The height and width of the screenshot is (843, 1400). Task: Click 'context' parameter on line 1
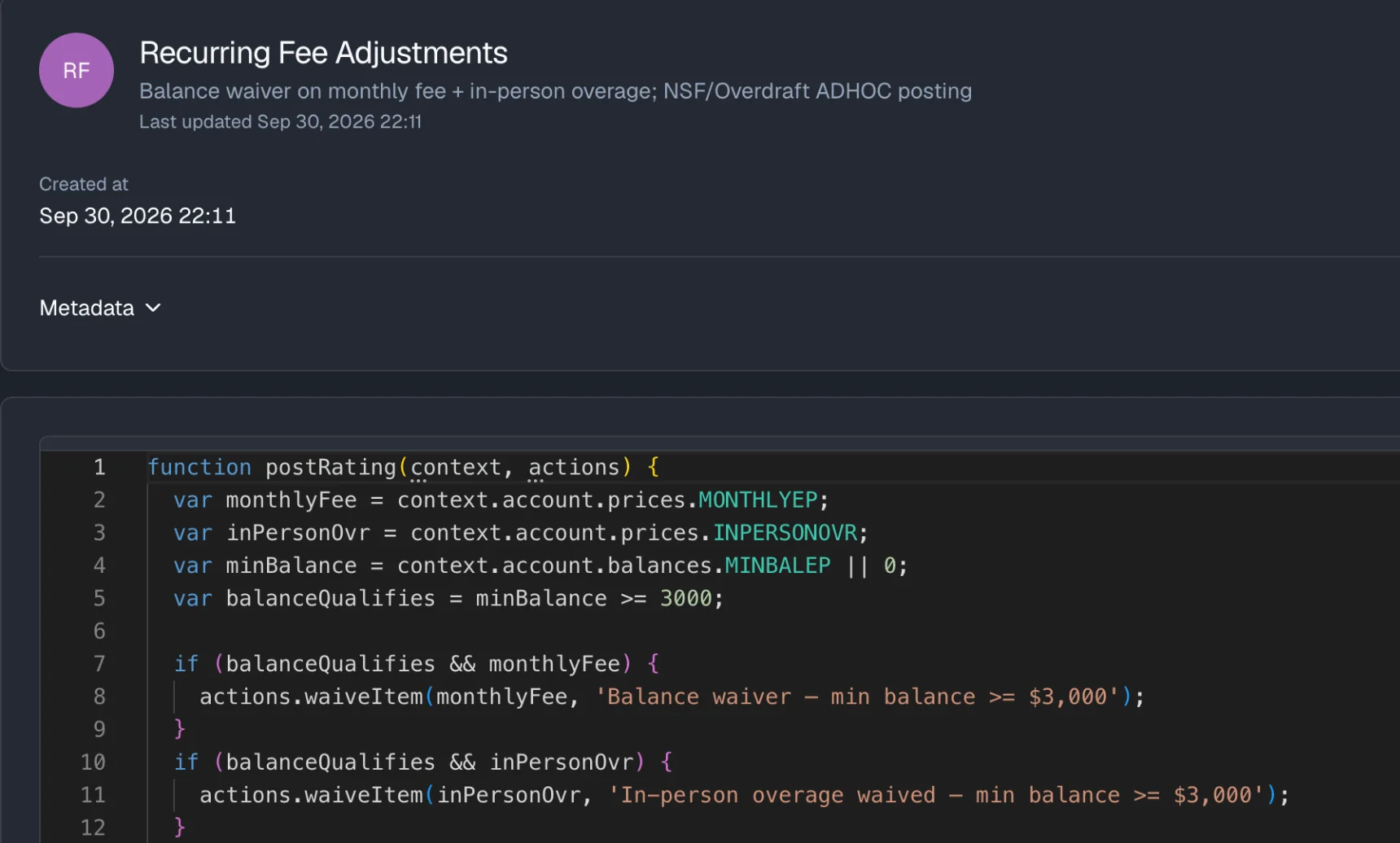pyautogui.click(x=456, y=467)
